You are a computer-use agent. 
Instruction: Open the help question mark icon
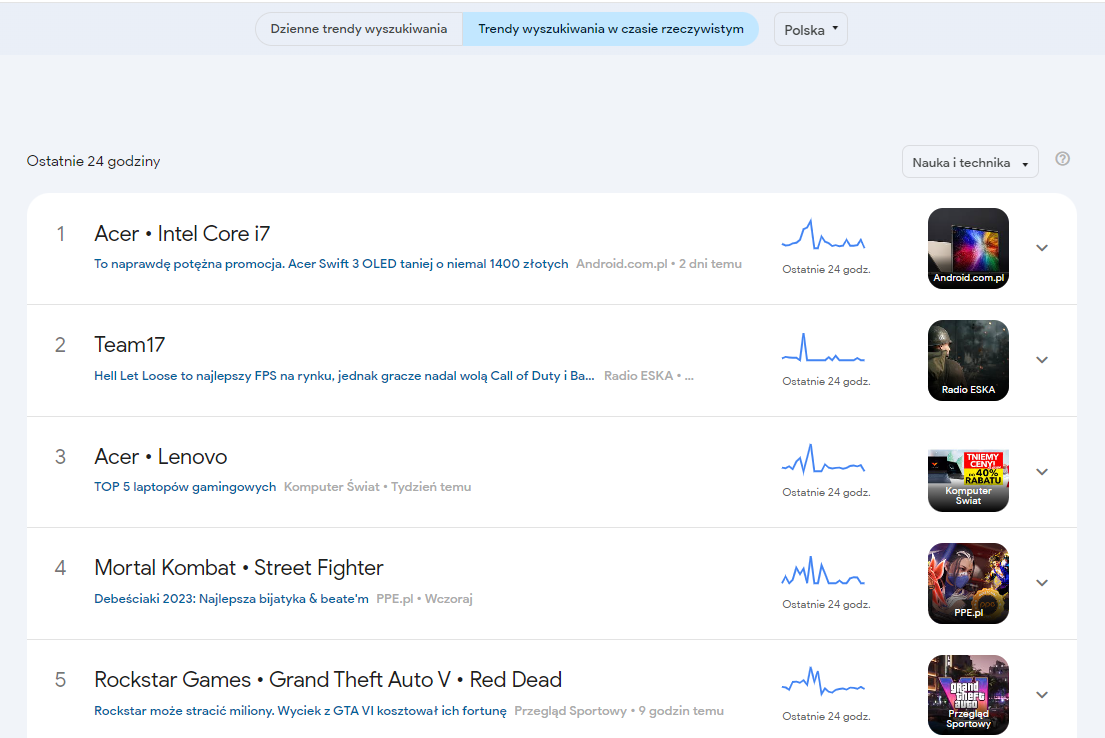click(1062, 159)
